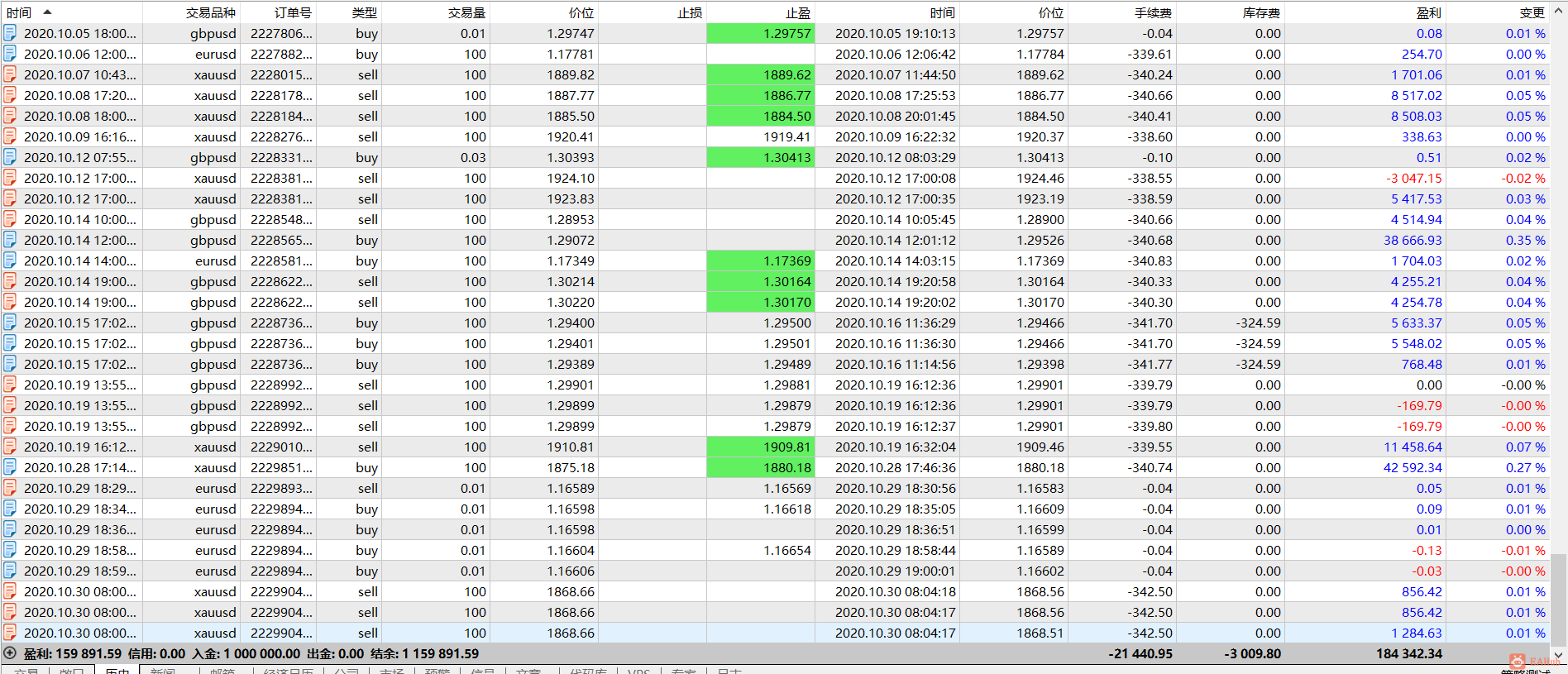Screen dimensions: 1568x674
Task: Select the buy icon of the 2020.10.12 07:55 gbpusd row
Action: click(10, 157)
